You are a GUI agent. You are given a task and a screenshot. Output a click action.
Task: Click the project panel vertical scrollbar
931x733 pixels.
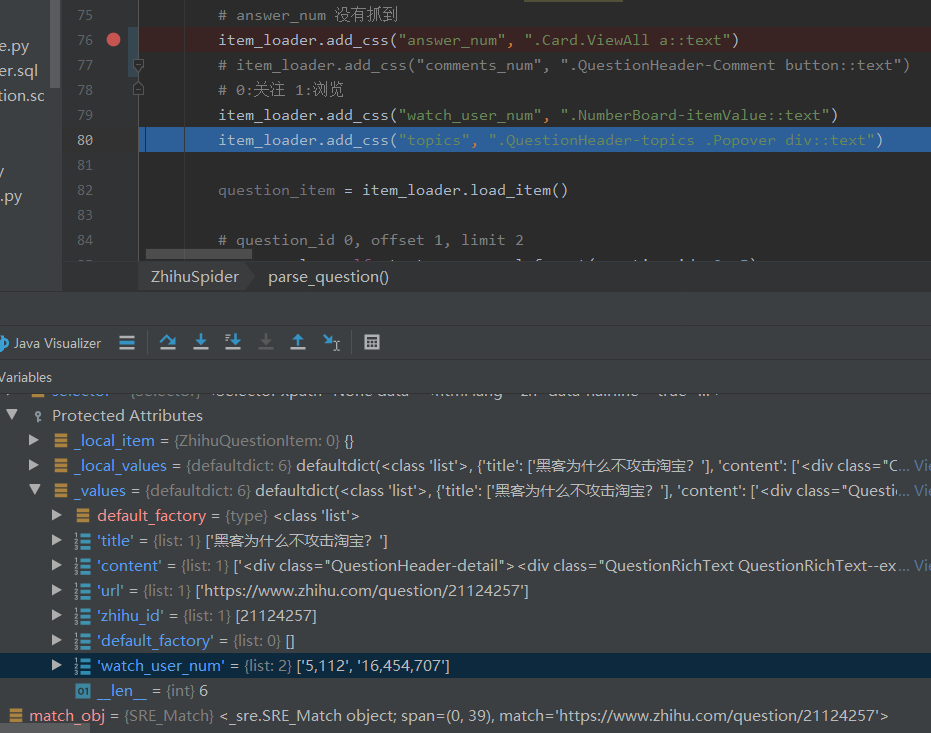pos(55,45)
